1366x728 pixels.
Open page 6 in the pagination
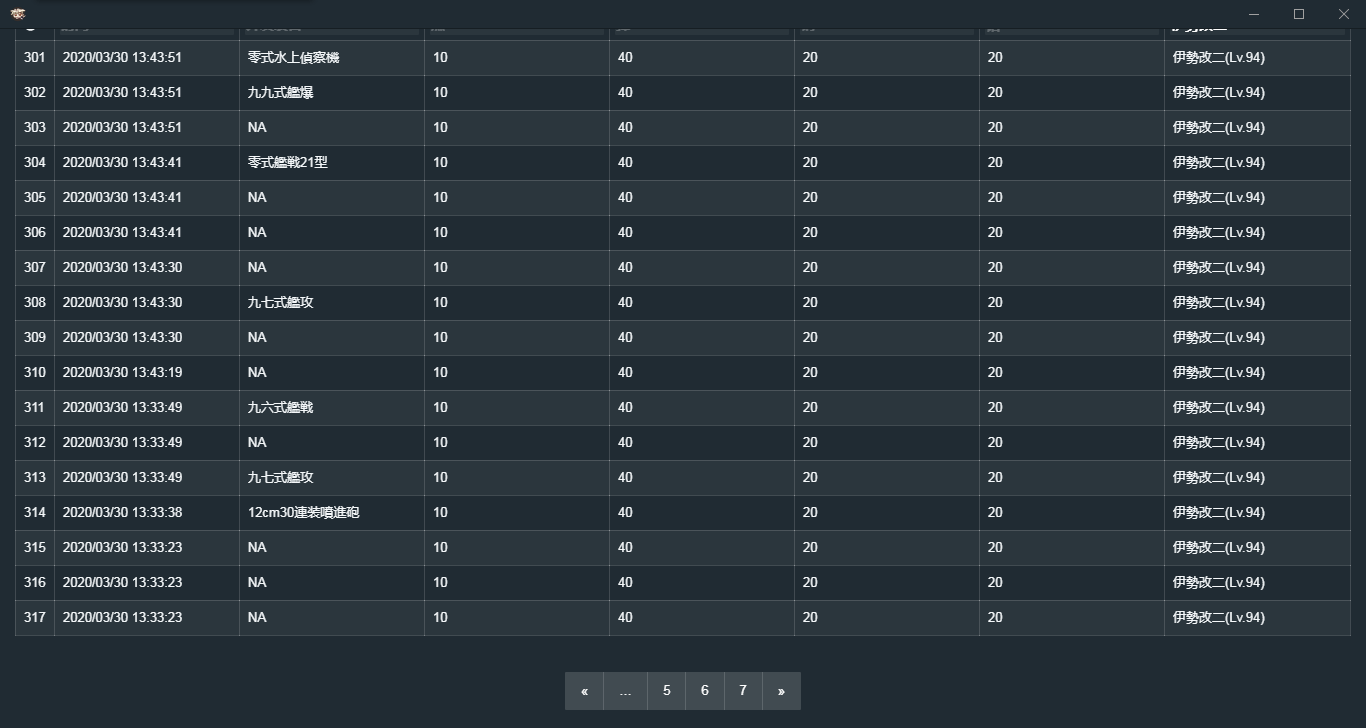tap(705, 691)
